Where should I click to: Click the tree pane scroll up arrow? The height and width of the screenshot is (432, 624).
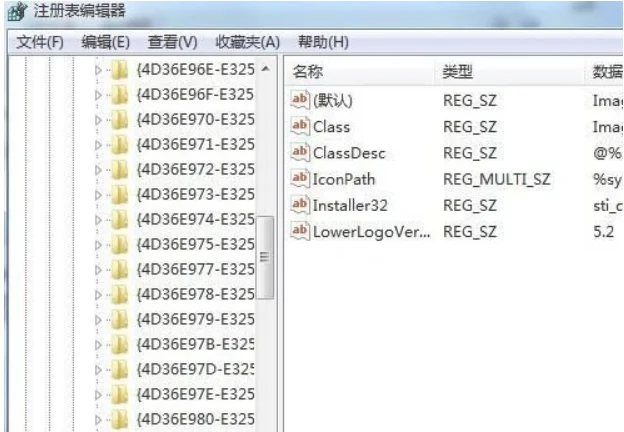265,69
